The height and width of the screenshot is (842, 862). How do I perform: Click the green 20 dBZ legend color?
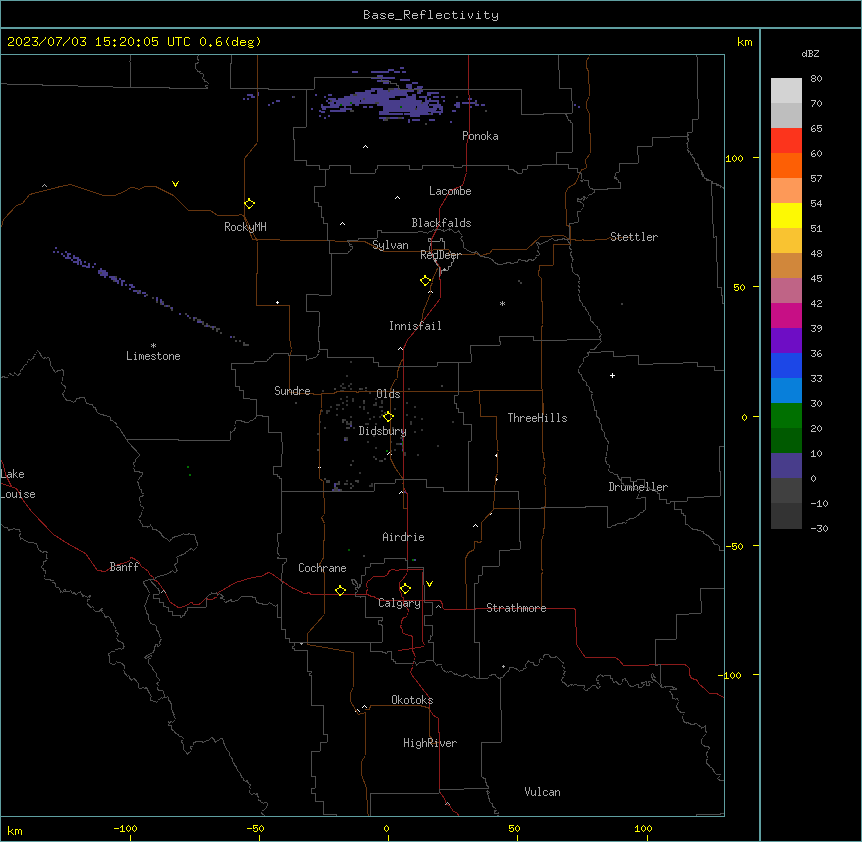pyautogui.click(x=786, y=416)
